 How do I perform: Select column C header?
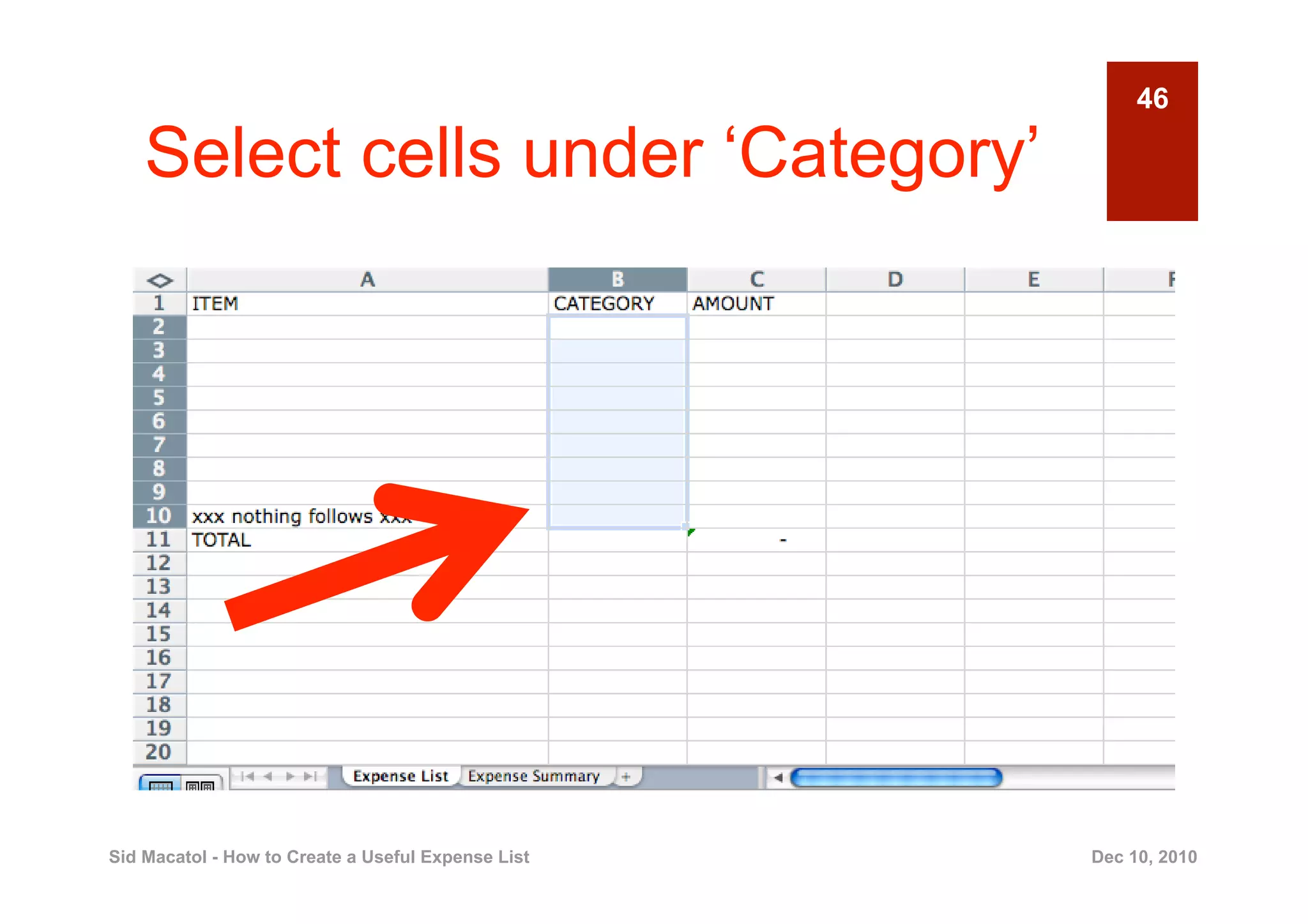[x=757, y=280]
